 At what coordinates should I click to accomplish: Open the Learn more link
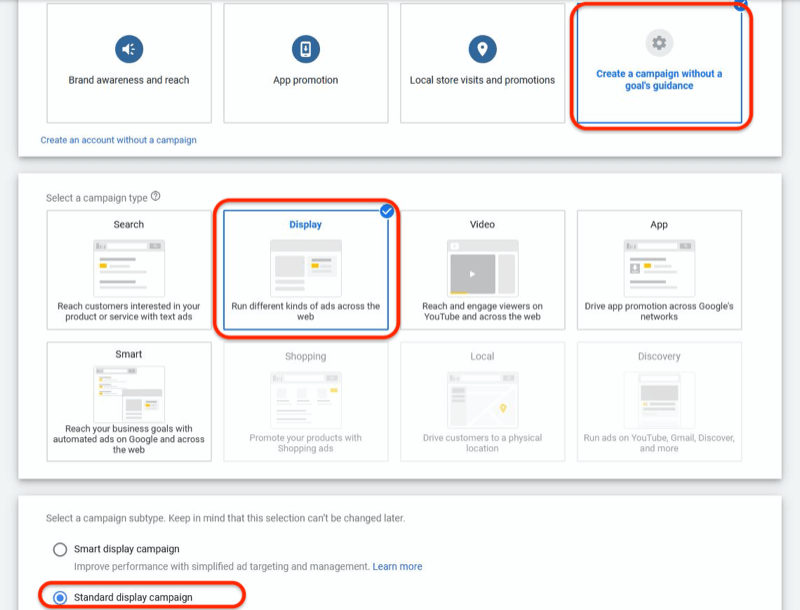coord(397,566)
